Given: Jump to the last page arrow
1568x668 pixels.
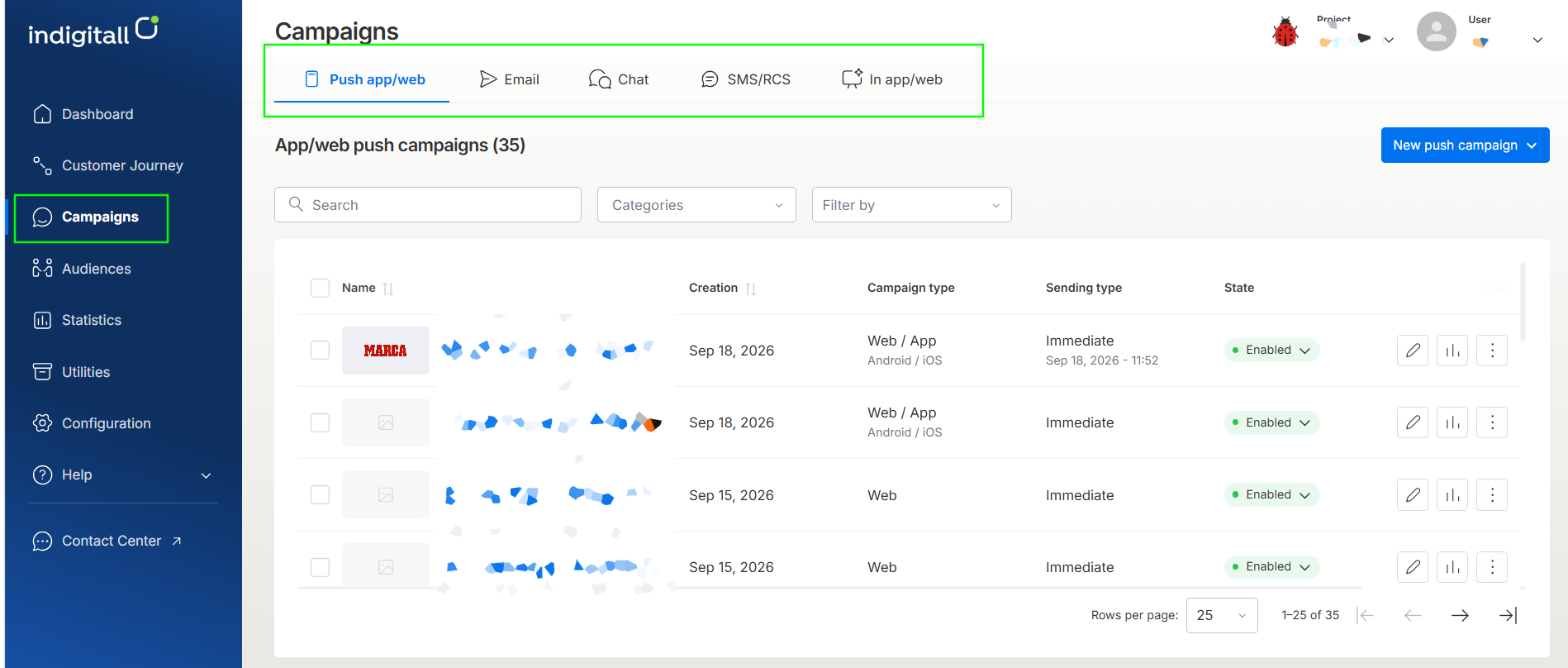Looking at the screenshot, I should [x=1508, y=615].
